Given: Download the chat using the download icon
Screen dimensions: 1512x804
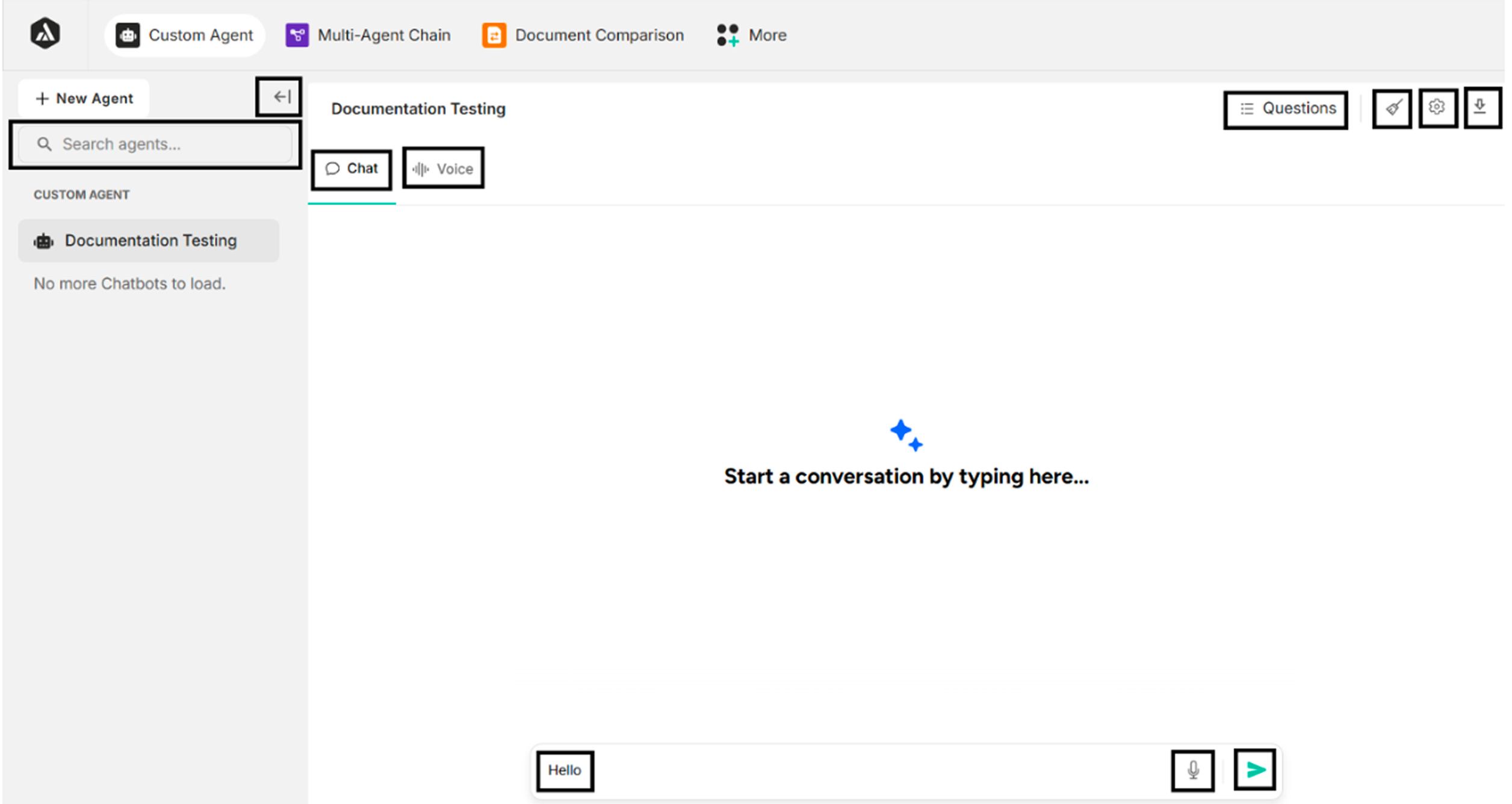Looking at the screenshot, I should point(1483,107).
